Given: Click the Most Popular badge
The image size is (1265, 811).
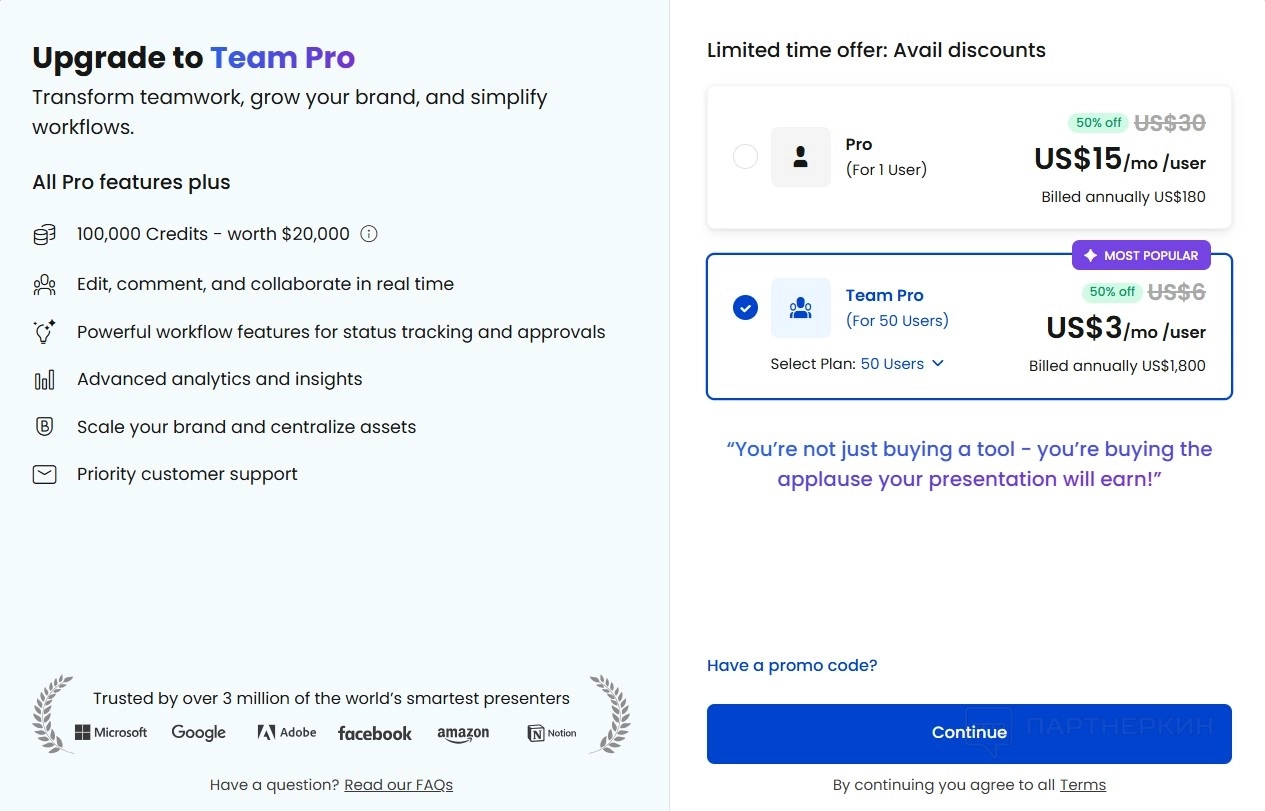Looking at the screenshot, I should 1141,255.
